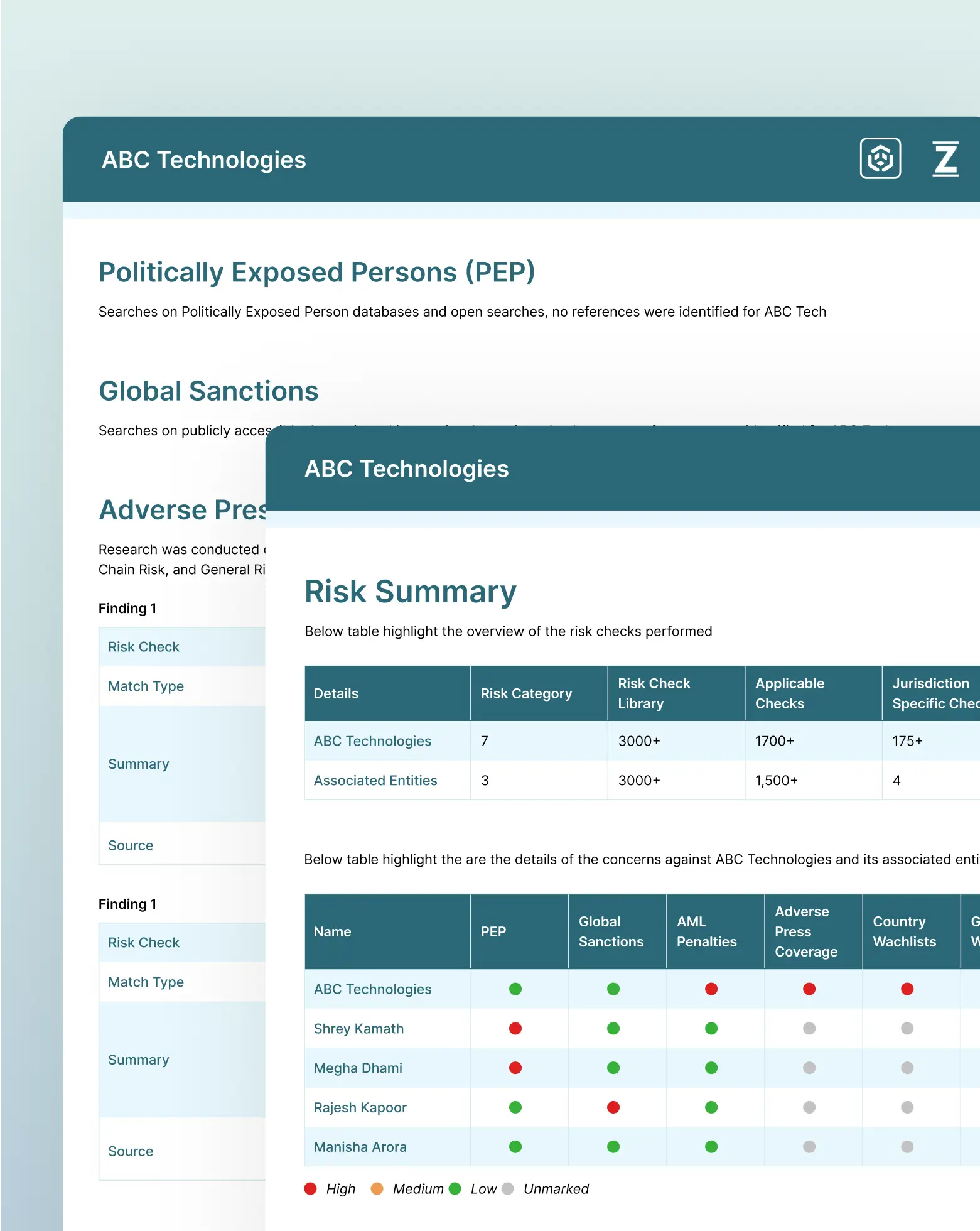Screen dimensions: 980x1231
Task: Click Shrey Kamath grey Adverse Press dot
Action: [x=809, y=1028]
